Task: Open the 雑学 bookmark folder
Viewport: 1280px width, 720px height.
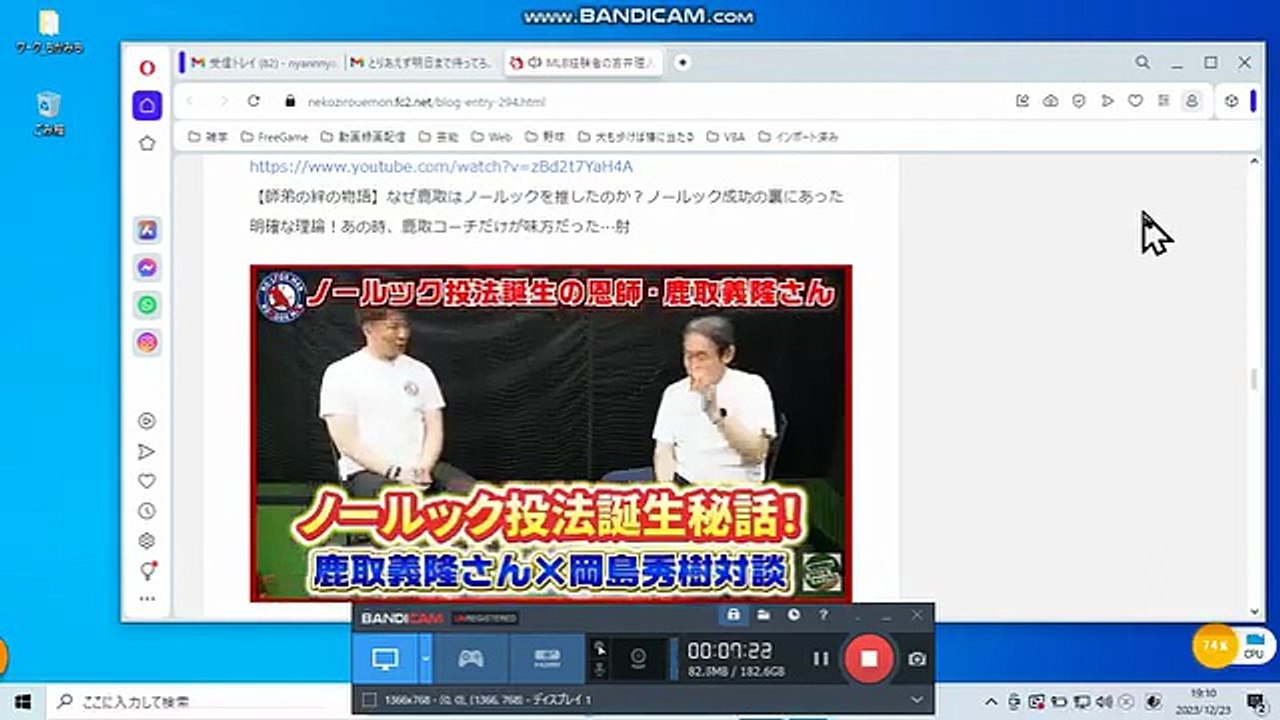Action: pyautogui.click(x=209, y=137)
